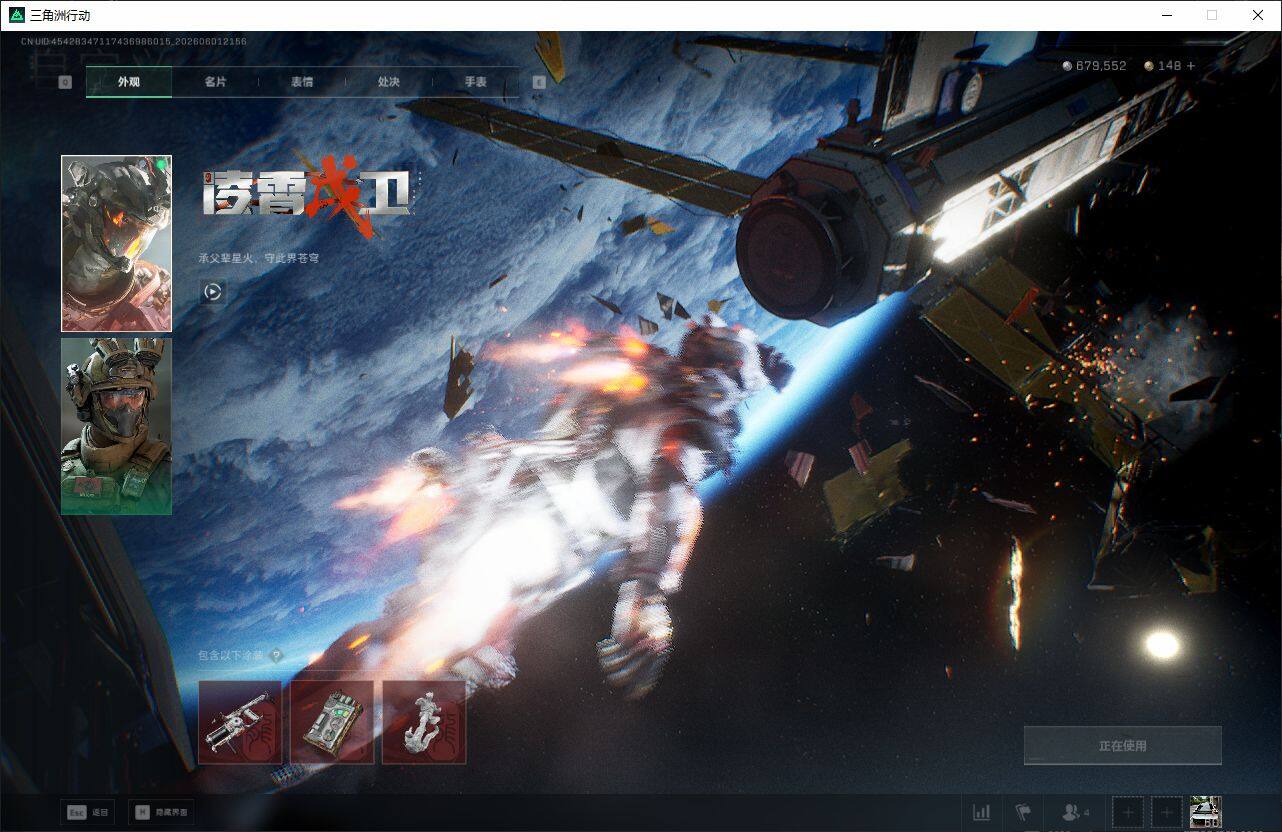The width and height of the screenshot is (1282, 832).
Task: Click the 679,552 currency balance
Action: point(1094,66)
